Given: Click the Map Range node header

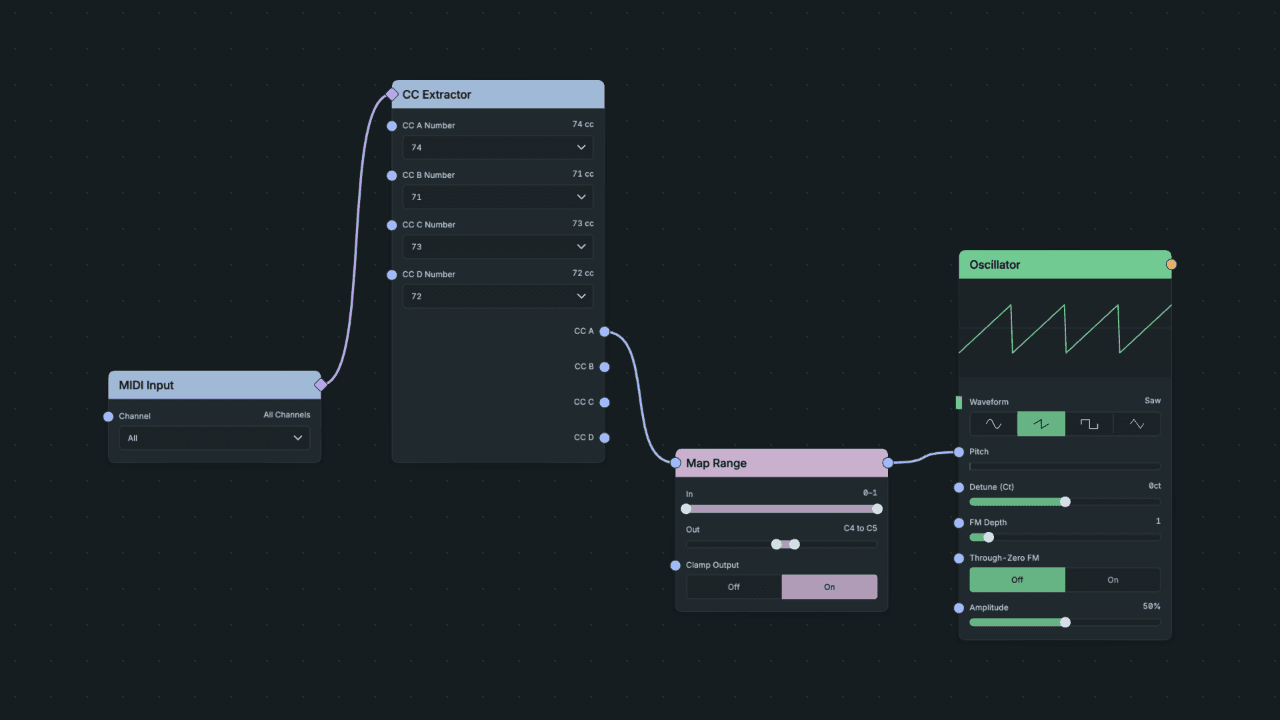Looking at the screenshot, I should click(x=782, y=463).
